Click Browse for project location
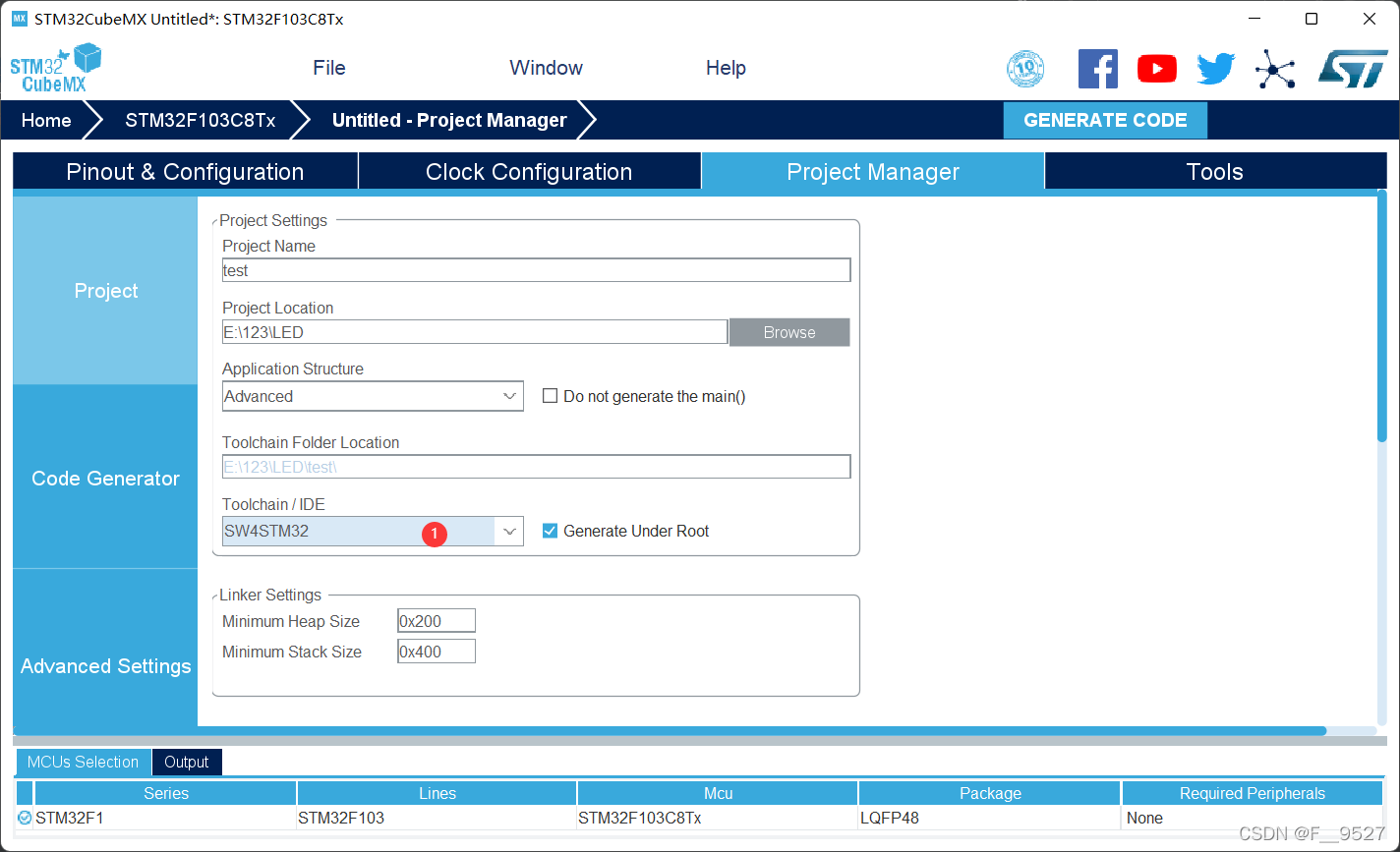The height and width of the screenshot is (852, 1400). pos(789,332)
